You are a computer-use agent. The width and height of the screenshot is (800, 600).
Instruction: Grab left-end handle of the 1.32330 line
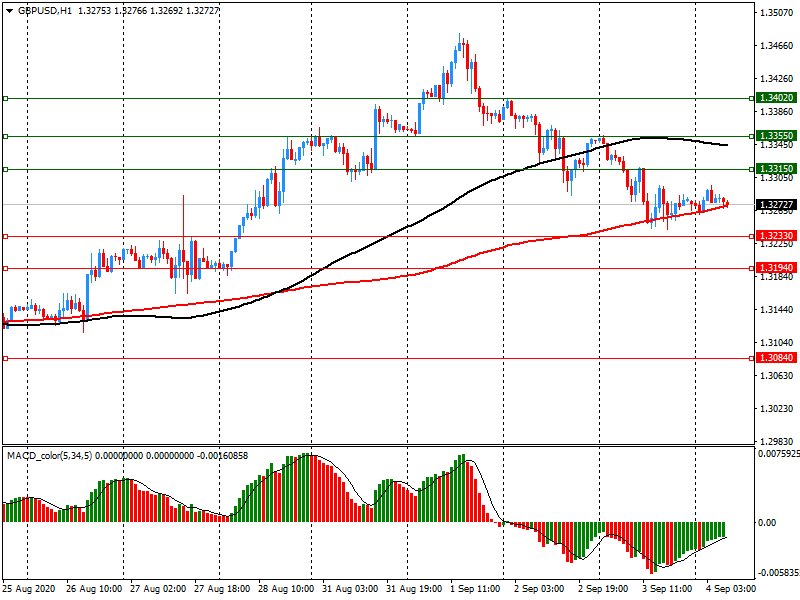pos(6,237)
